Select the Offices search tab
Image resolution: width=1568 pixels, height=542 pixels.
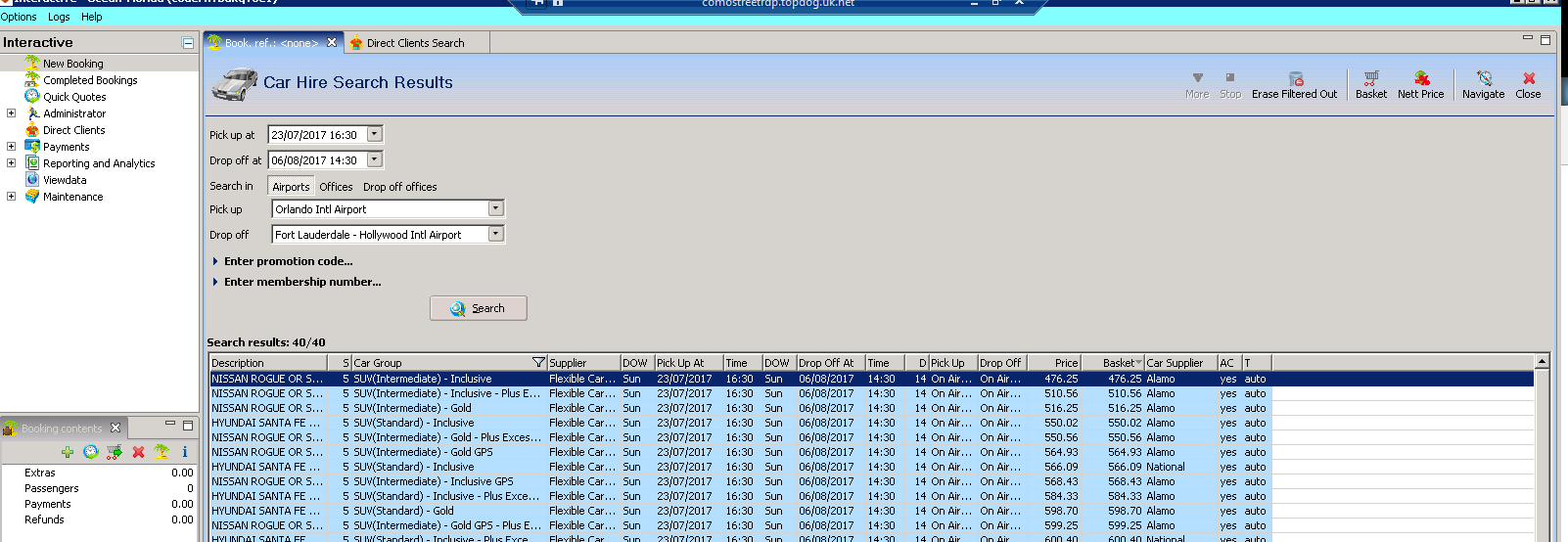336,187
